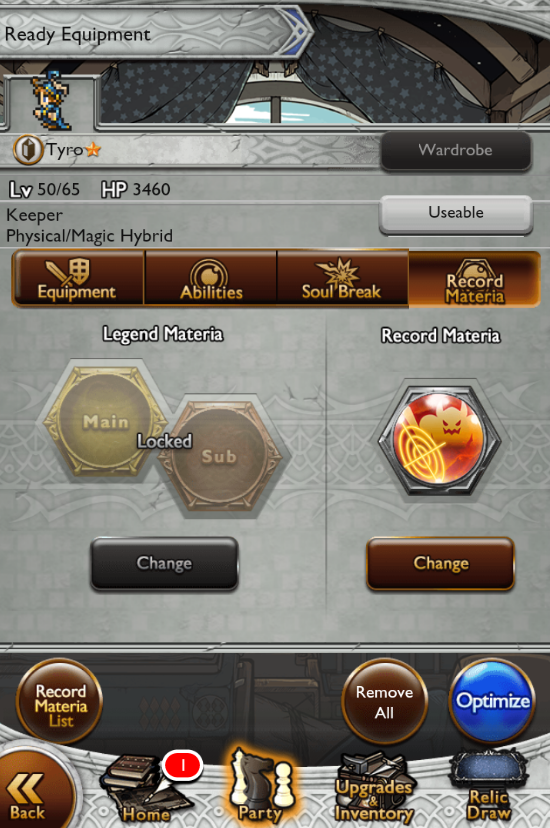Switch to the Equipment tab
Viewport: 550px width, 828px height.
78,278
